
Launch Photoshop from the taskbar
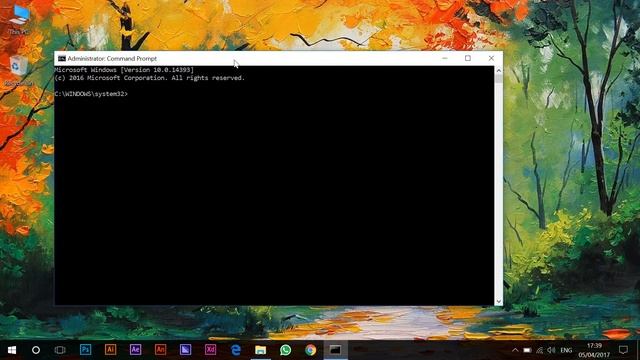[85, 350]
